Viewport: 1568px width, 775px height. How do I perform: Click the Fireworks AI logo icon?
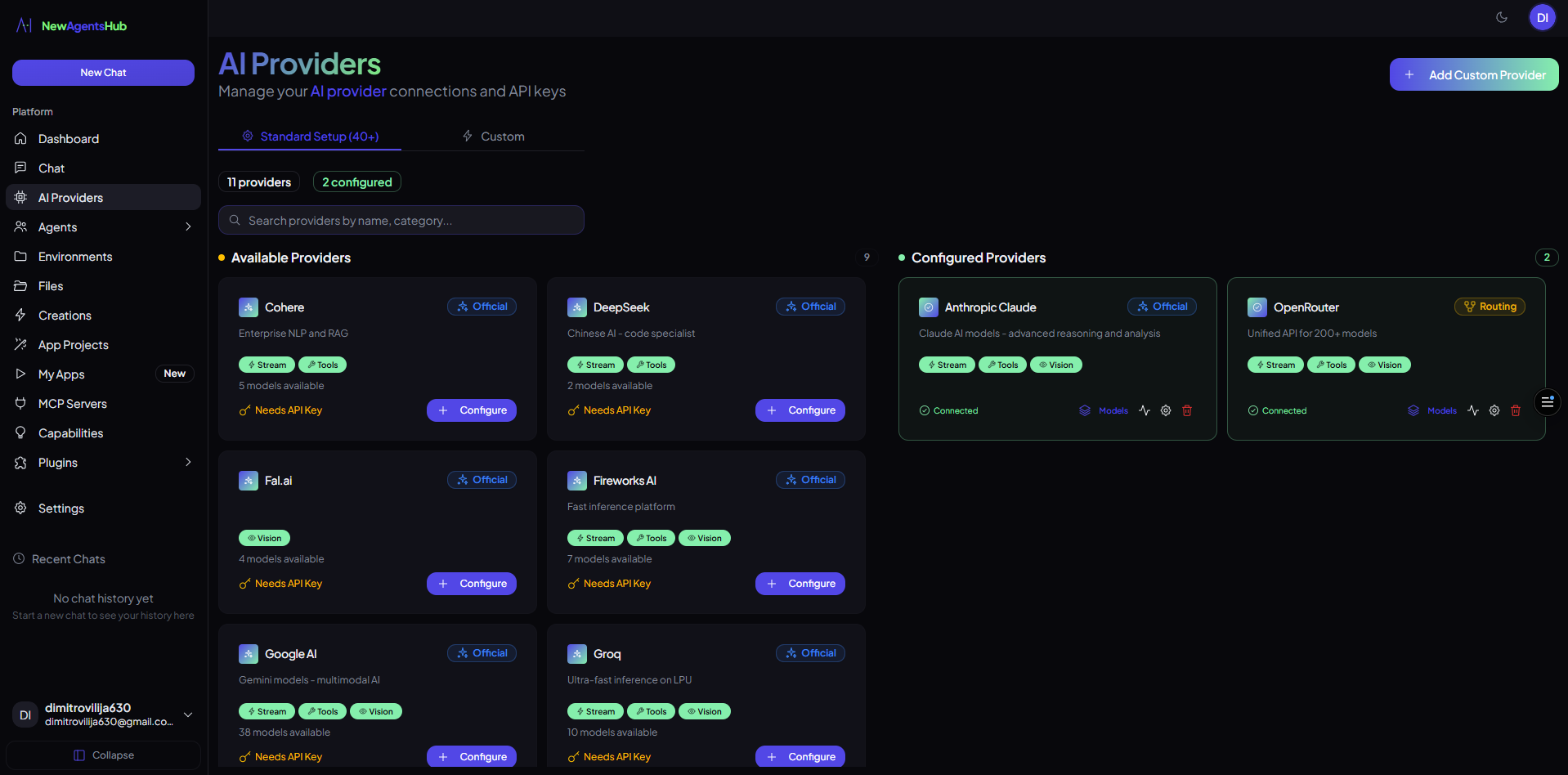pos(577,481)
